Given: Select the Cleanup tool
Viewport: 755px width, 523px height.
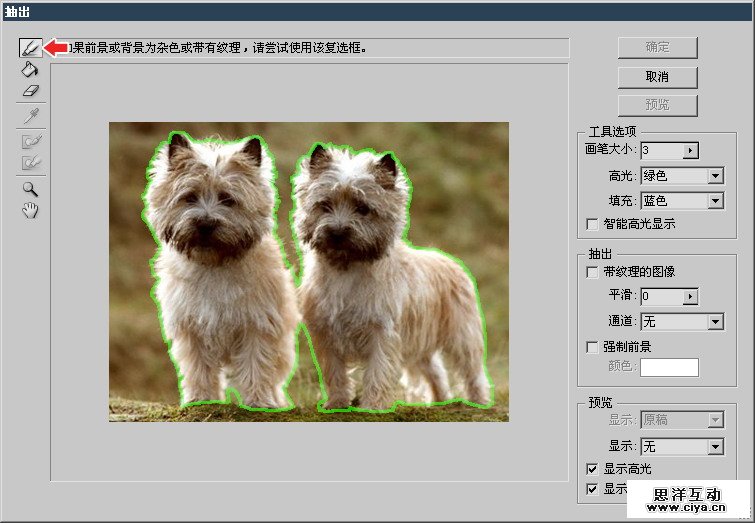Looking at the screenshot, I should [x=30, y=141].
